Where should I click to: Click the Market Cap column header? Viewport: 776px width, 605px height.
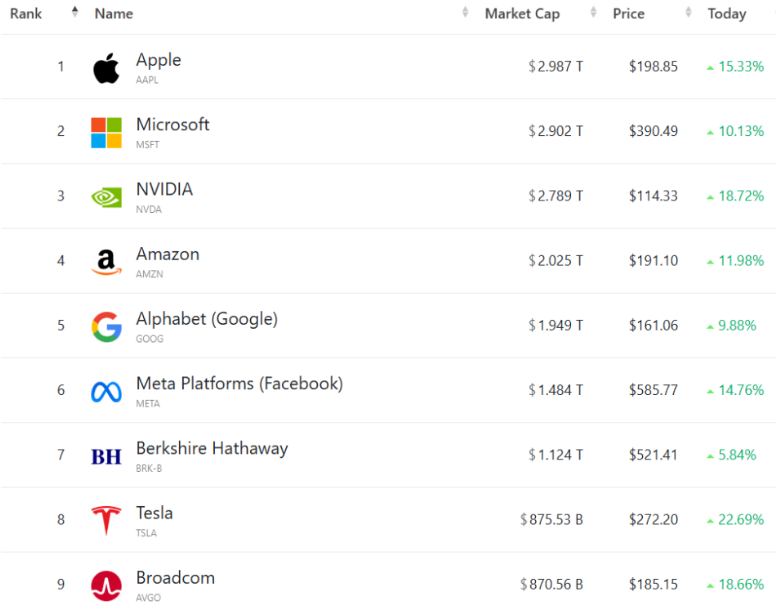coord(522,14)
